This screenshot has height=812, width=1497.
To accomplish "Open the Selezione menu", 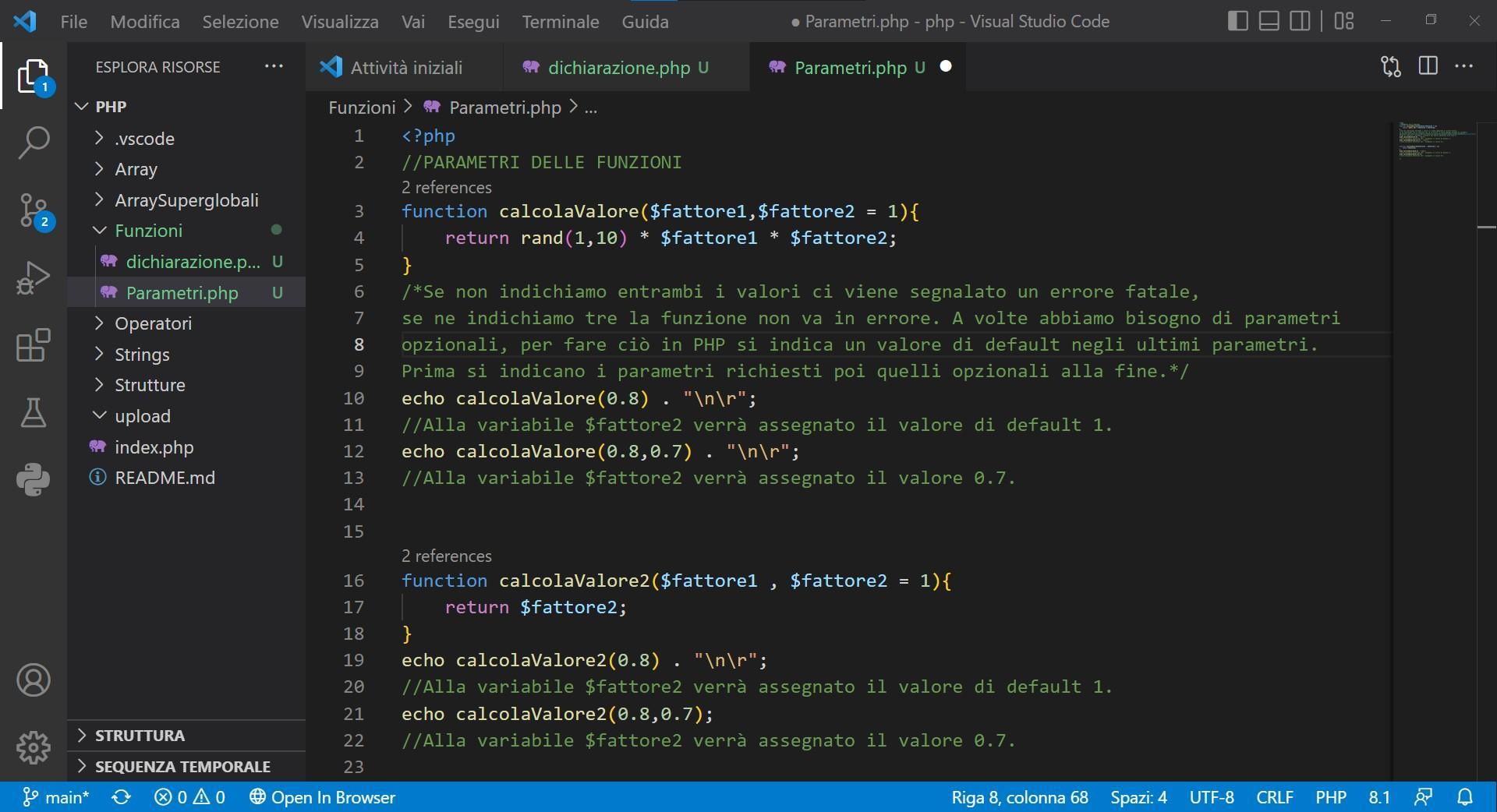I will (x=240, y=22).
